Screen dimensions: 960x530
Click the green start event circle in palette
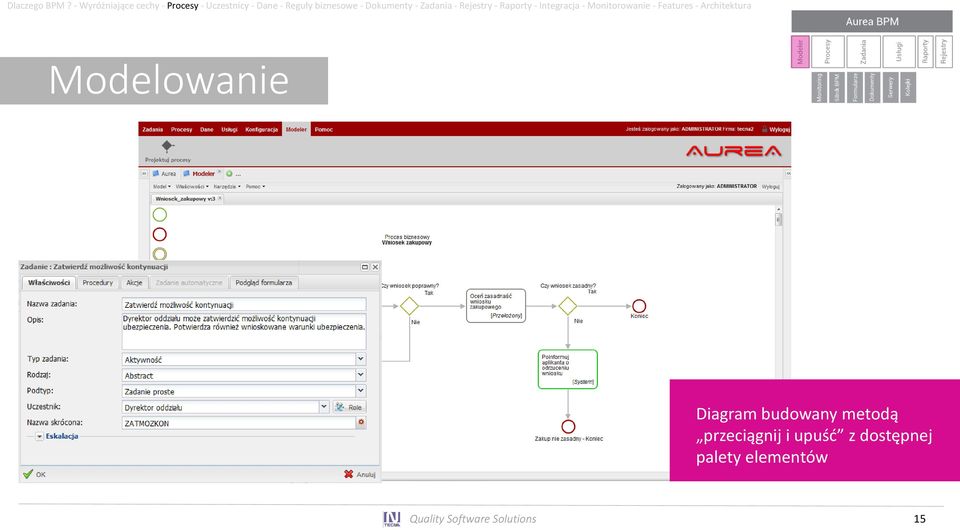point(160,215)
